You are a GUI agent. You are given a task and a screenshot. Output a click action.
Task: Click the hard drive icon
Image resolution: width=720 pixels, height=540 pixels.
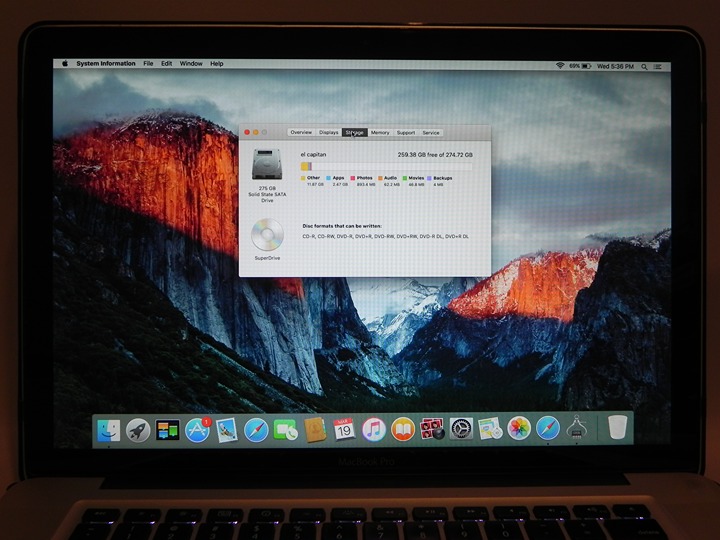tap(267, 164)
